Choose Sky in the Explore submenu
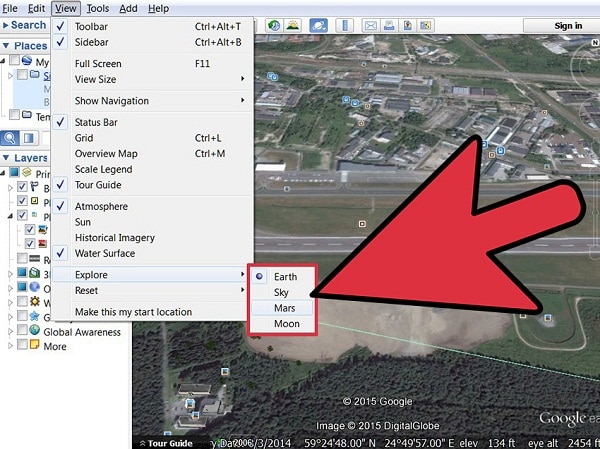This screenshot has width=600, height=449. pos(283,292)
